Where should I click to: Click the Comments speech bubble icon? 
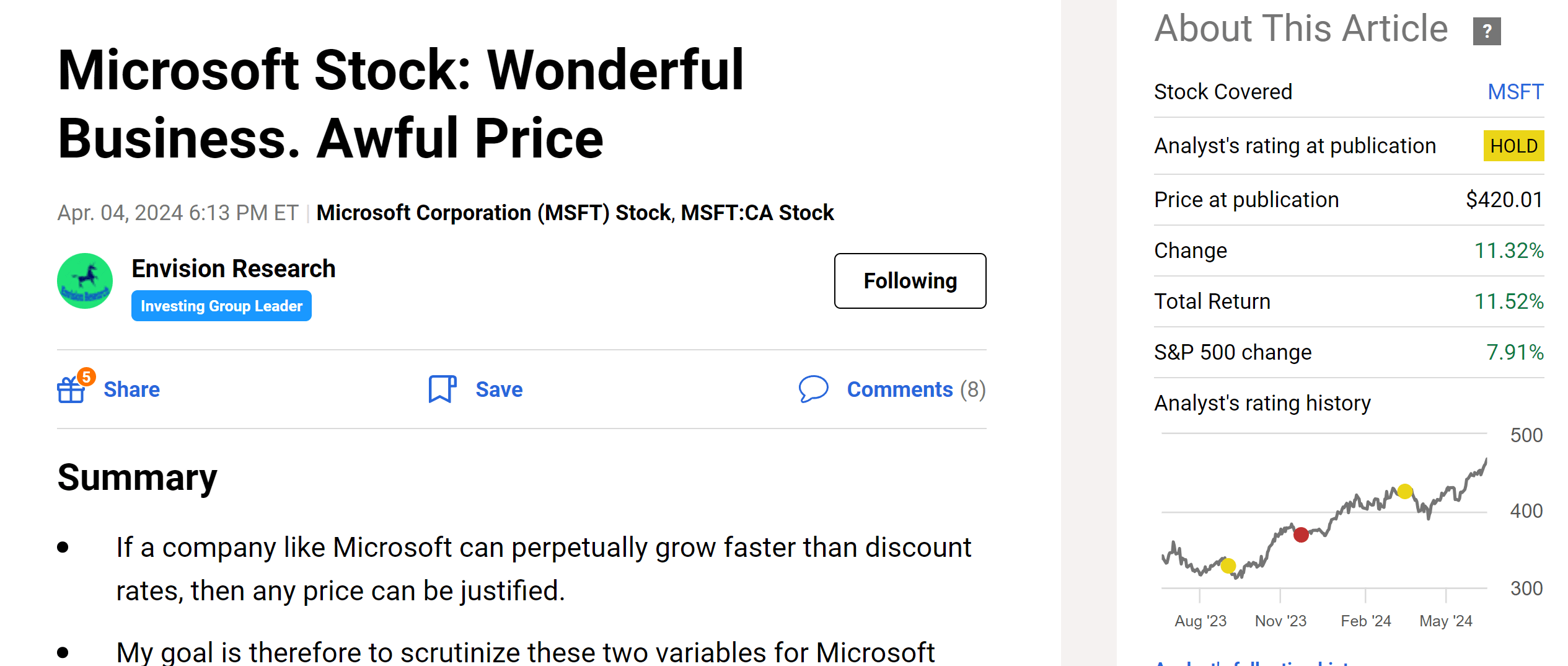click(x=813, y=389)
